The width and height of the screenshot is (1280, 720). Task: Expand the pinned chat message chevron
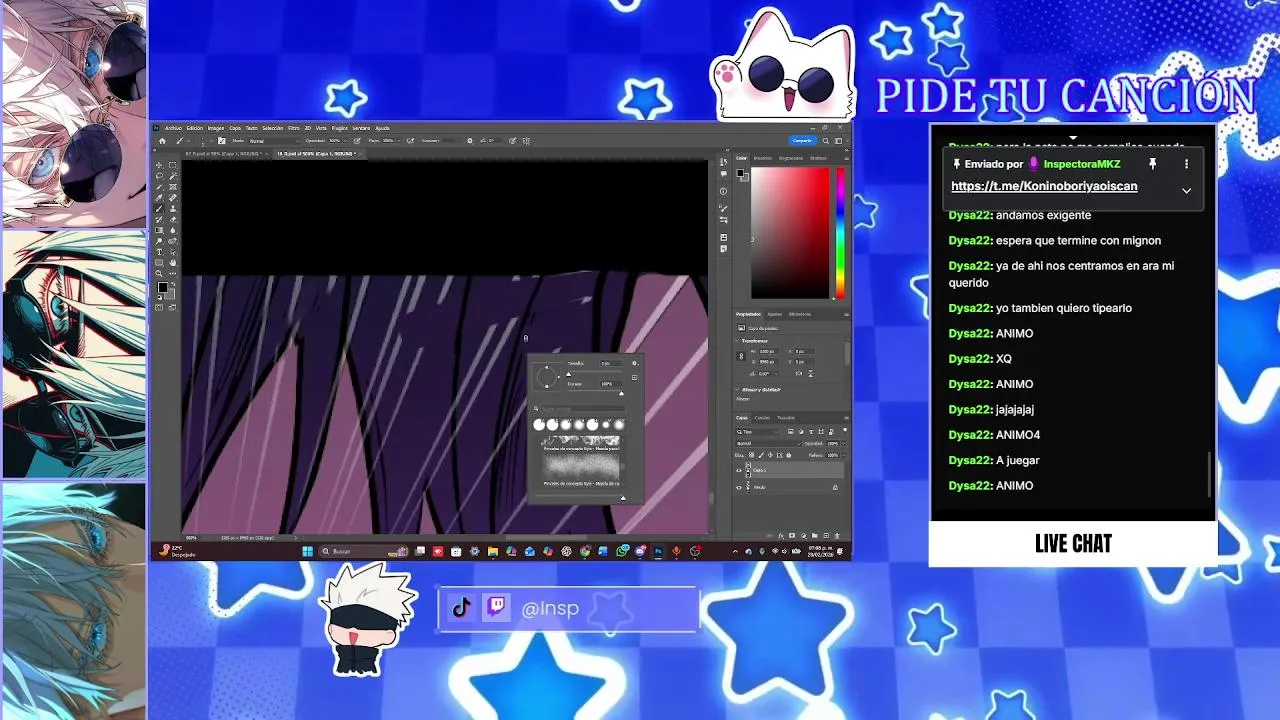(x=1186, y=190)
